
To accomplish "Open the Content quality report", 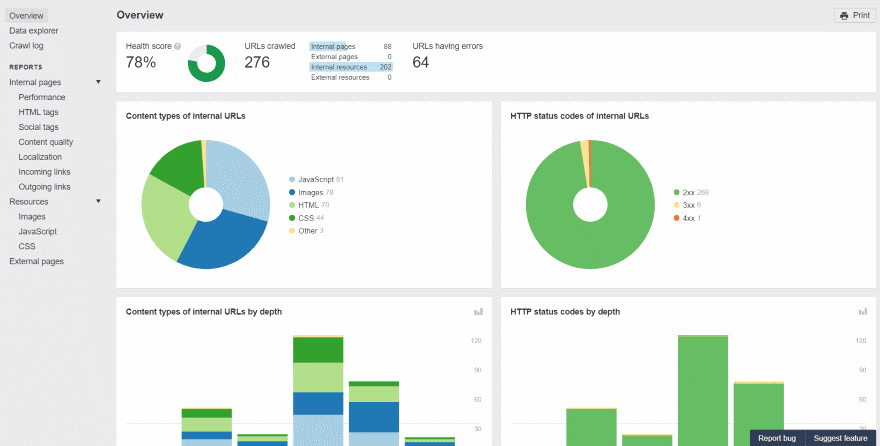I will click(45, 142).
